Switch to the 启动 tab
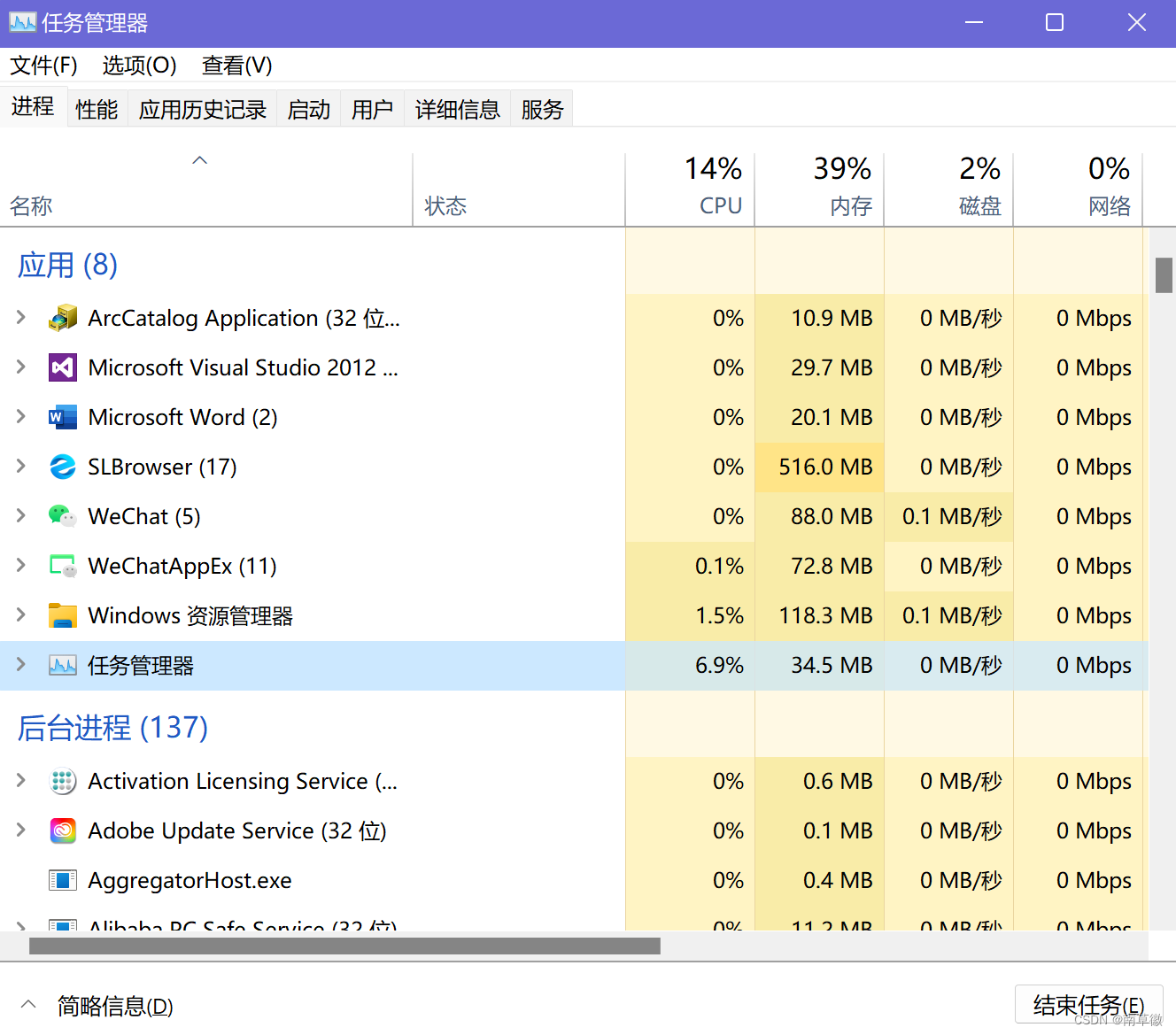The height and width of the screenshot is (1035, 1176). 309,109
